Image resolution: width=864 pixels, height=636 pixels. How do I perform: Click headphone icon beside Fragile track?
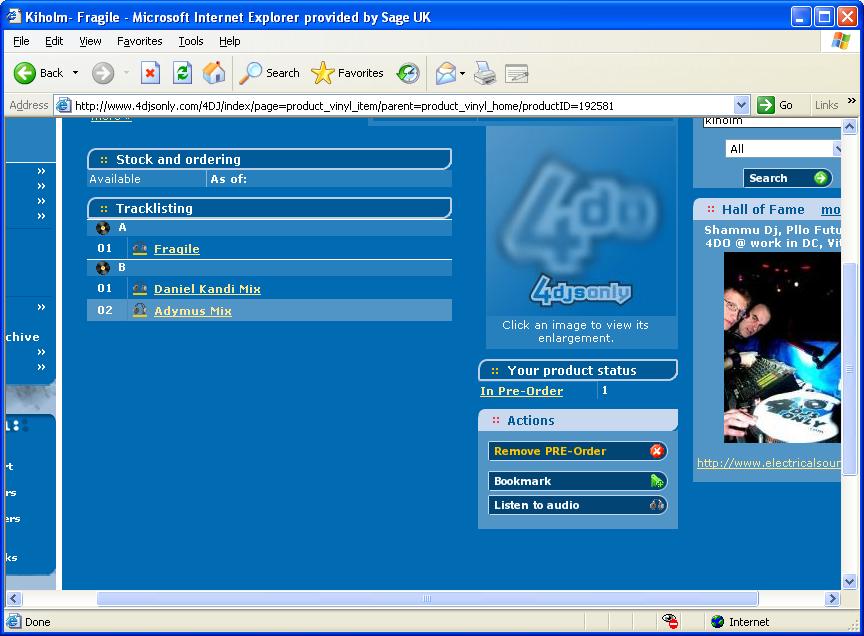pos(140,249)
